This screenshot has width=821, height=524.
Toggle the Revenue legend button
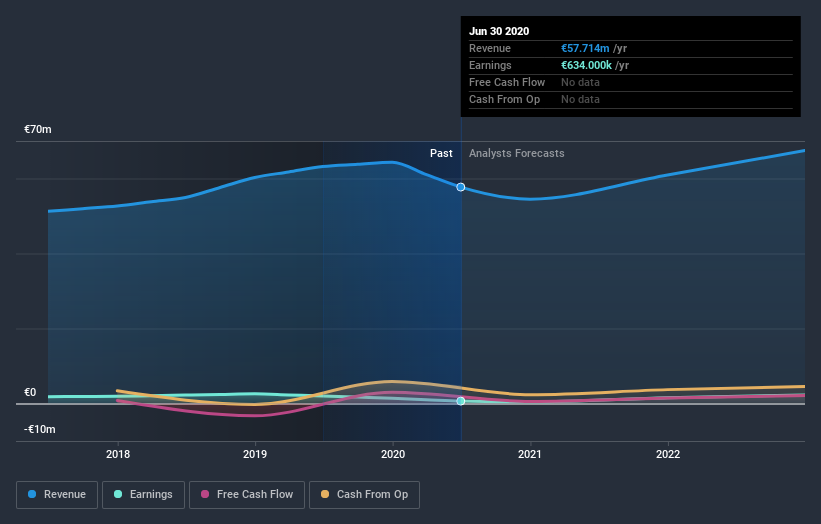57,495
